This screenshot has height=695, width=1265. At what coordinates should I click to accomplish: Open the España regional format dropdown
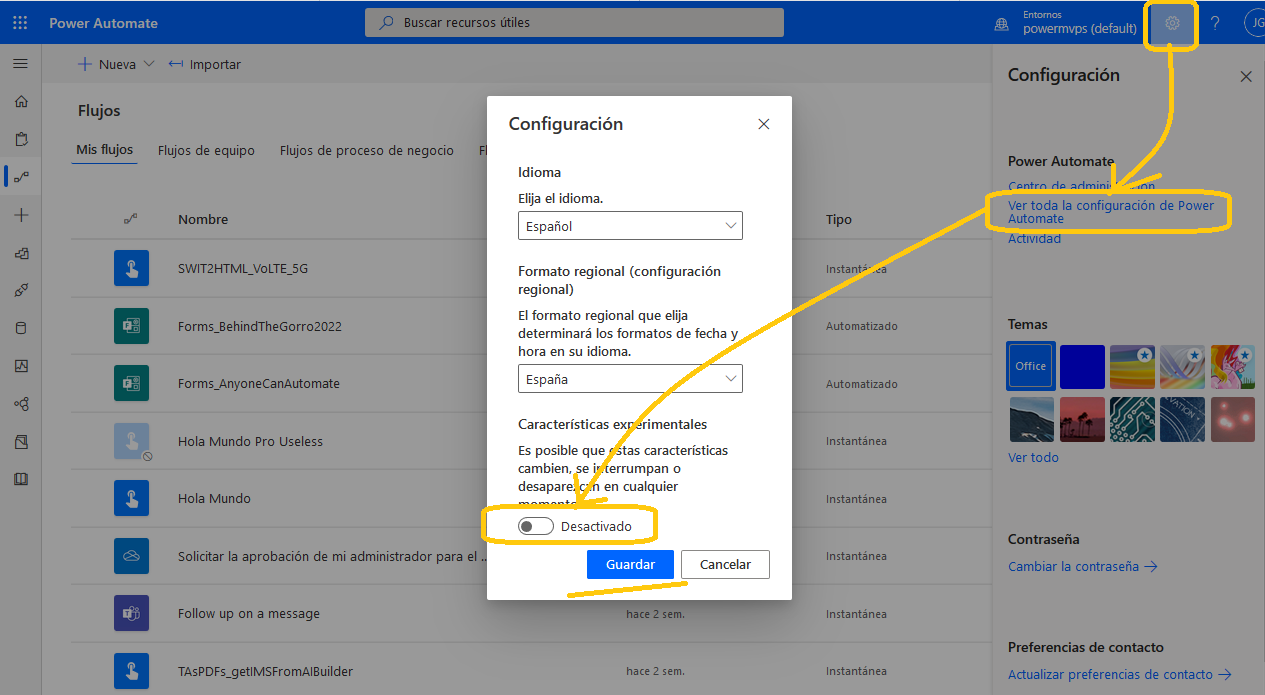point(630,379)
